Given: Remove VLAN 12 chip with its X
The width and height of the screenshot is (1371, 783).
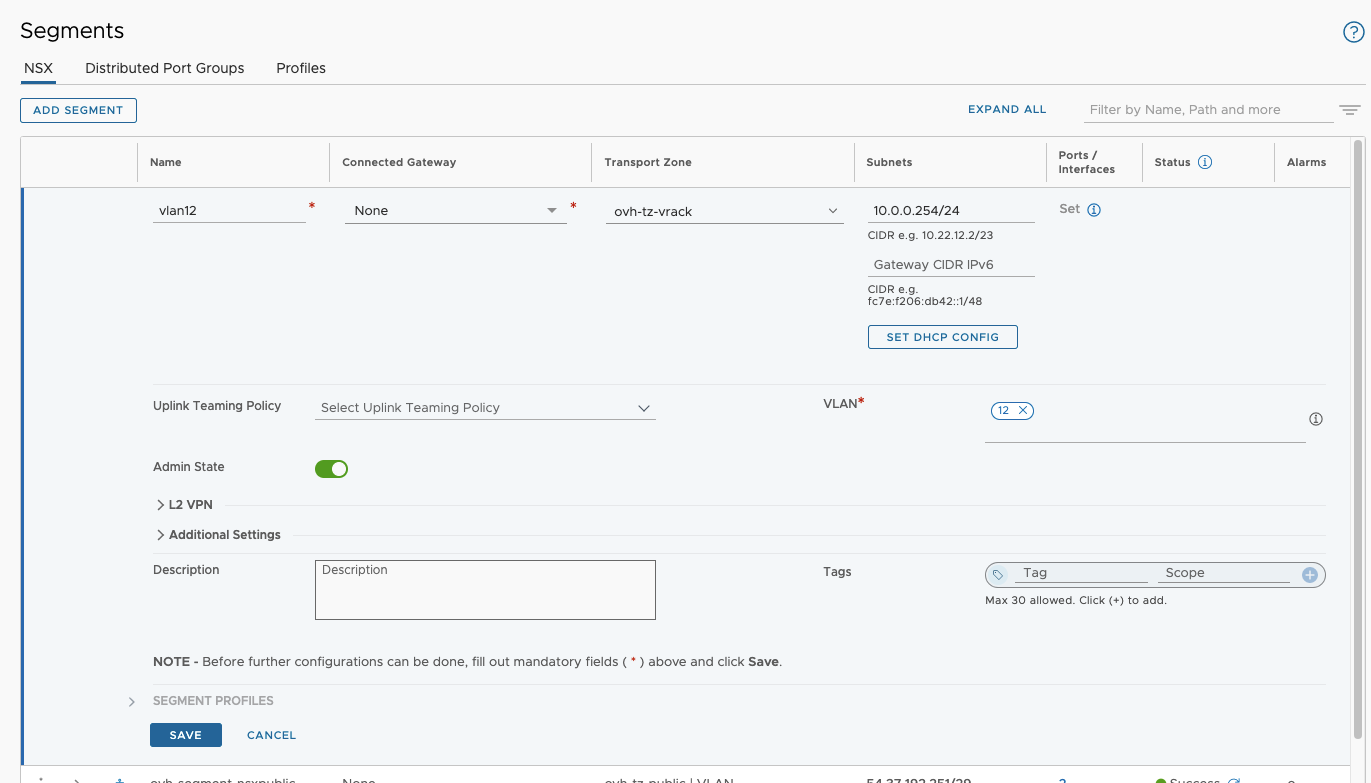Looking at the screenshot, I should point(1023,410).
